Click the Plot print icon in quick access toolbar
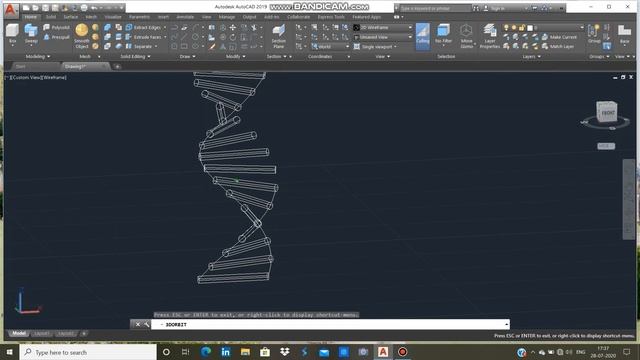This screenshot has width=640, height=360. (84, 8)
